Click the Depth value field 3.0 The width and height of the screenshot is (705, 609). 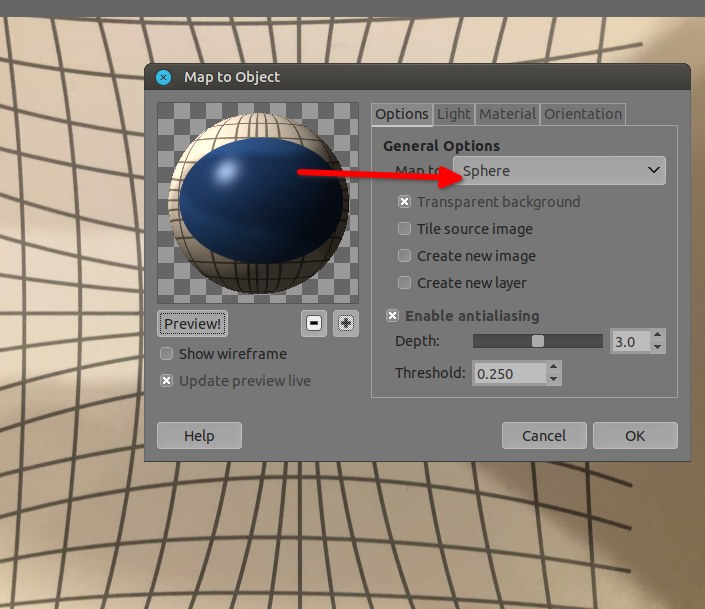[630, 341]
